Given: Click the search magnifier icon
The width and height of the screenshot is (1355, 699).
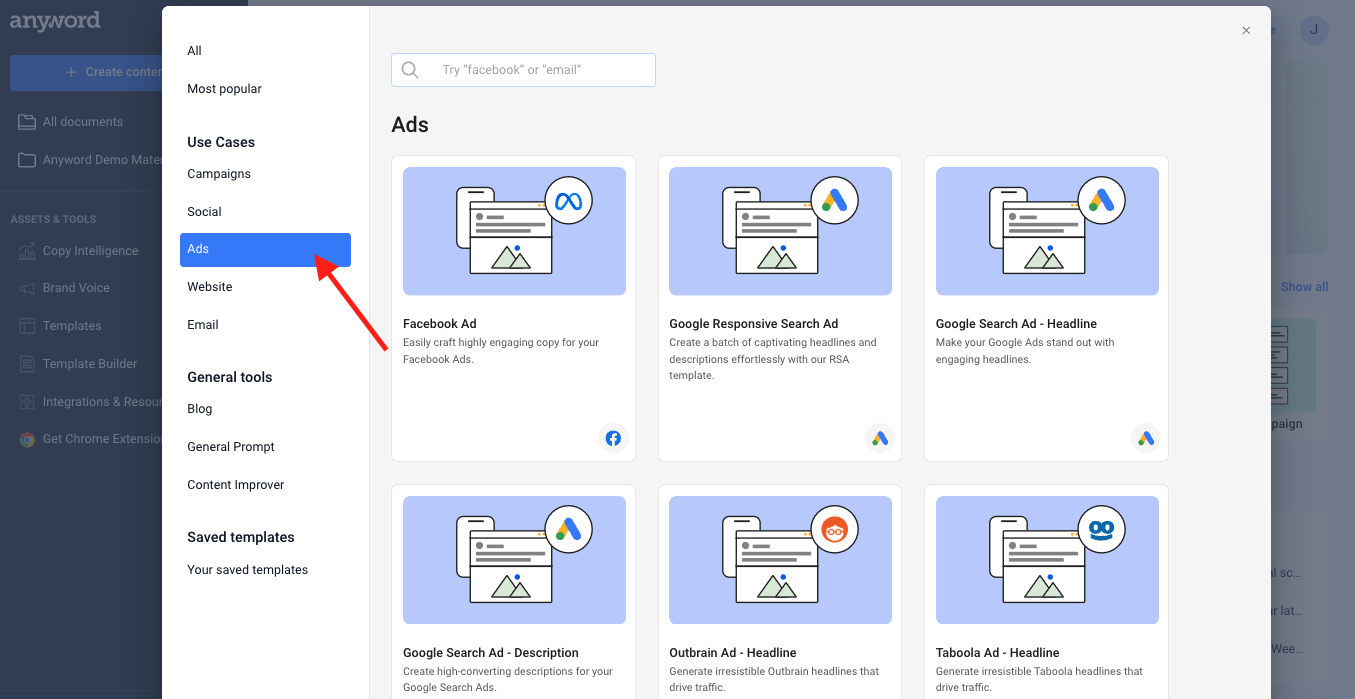Looking at the screenshot, I should coord(410,70).
